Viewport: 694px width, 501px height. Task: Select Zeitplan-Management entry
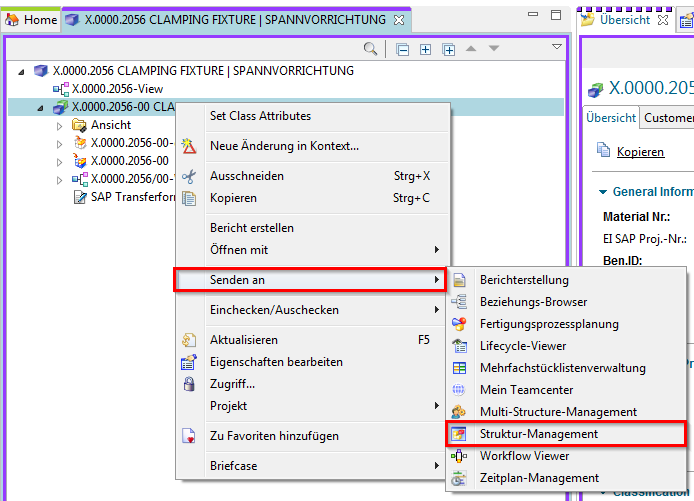click(x=539, y=478)
